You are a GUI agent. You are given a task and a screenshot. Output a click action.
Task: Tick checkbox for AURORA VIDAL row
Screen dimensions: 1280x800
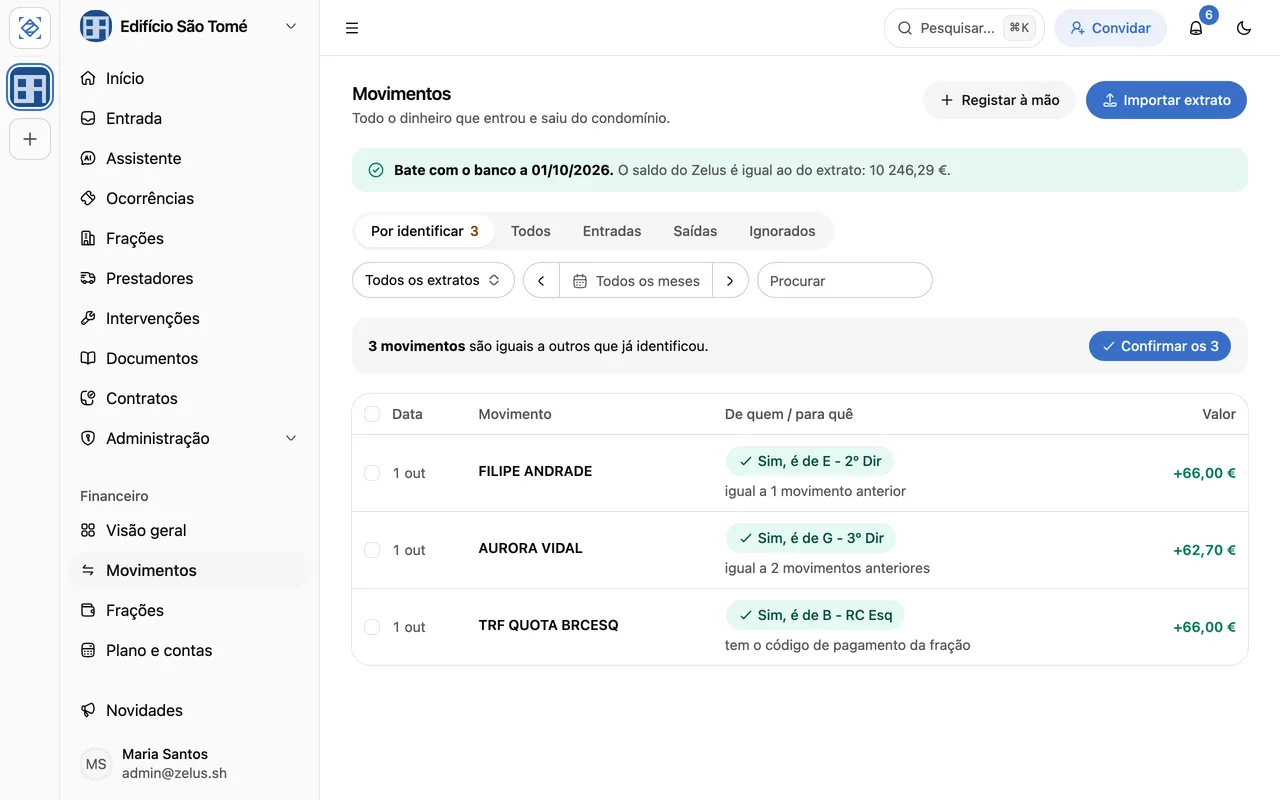tap(372, 550)
